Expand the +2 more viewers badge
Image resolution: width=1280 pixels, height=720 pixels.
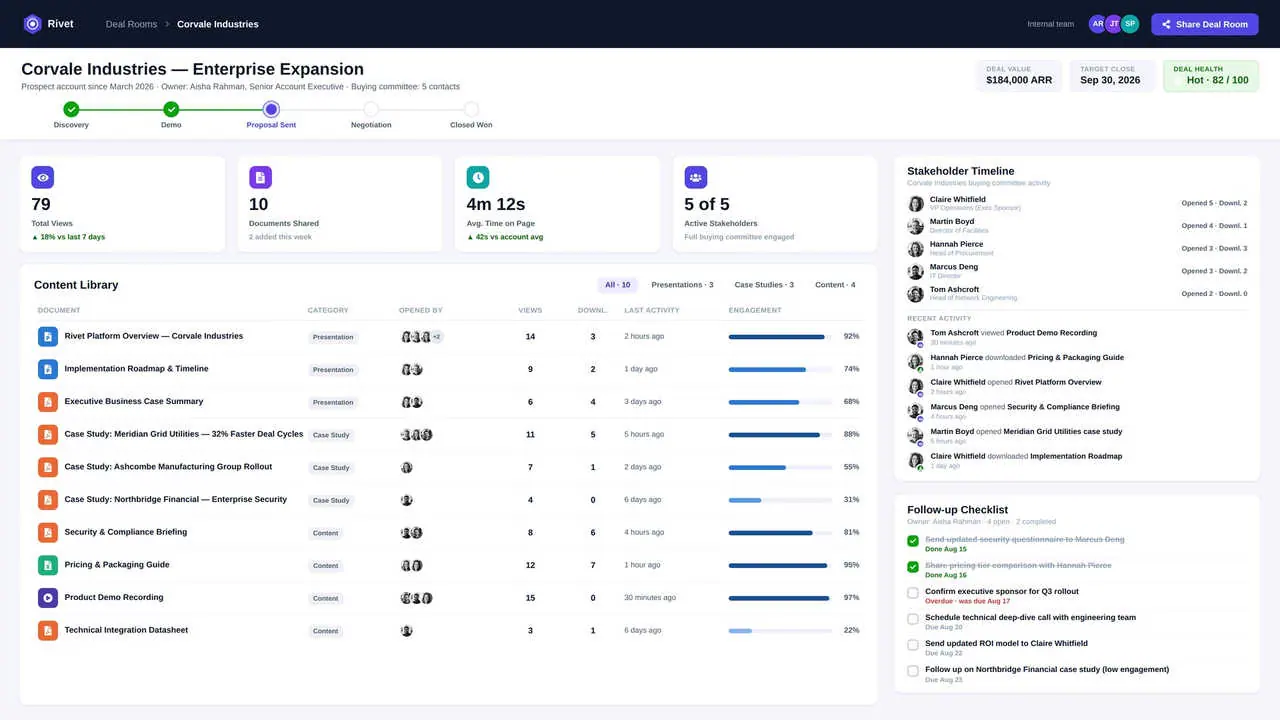pos(436,337)
